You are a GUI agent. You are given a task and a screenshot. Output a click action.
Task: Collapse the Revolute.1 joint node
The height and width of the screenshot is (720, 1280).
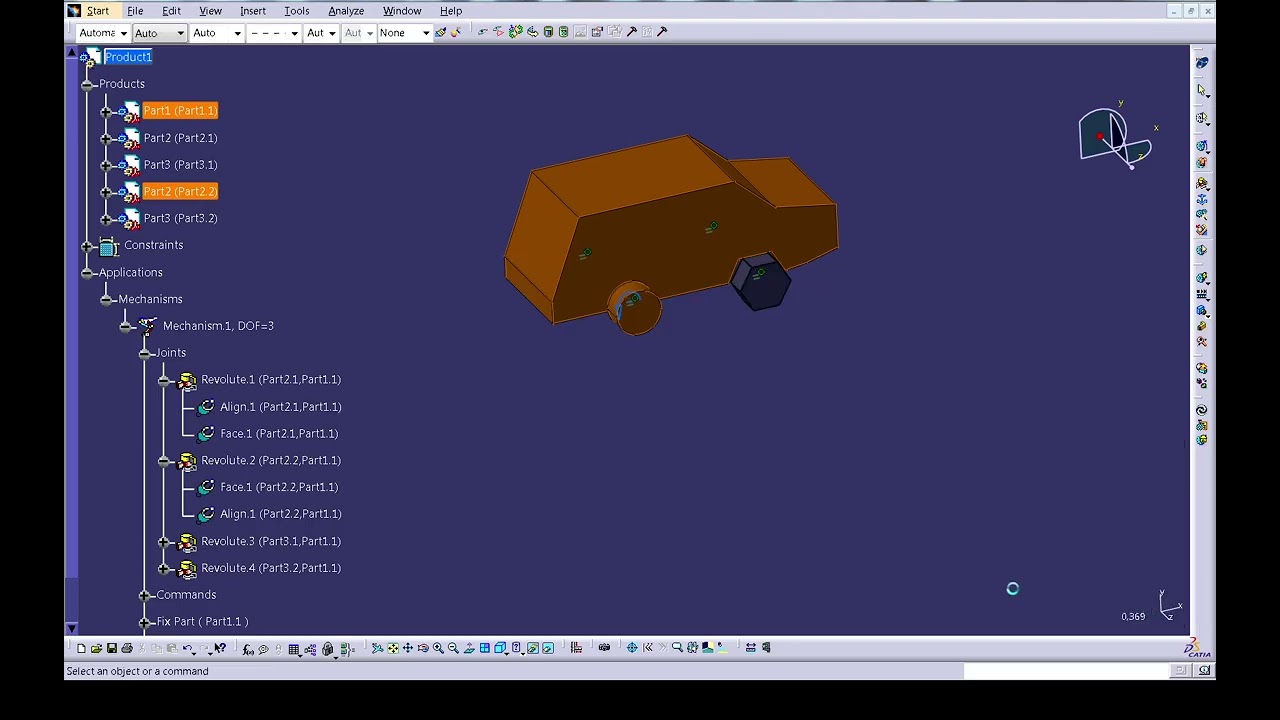click(164, 380)
